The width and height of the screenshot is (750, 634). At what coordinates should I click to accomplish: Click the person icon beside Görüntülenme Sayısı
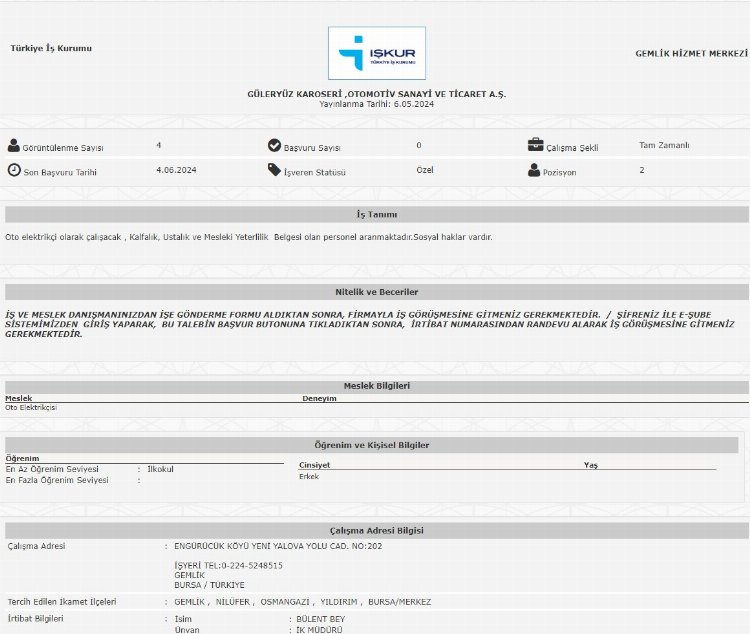[14, 146]
